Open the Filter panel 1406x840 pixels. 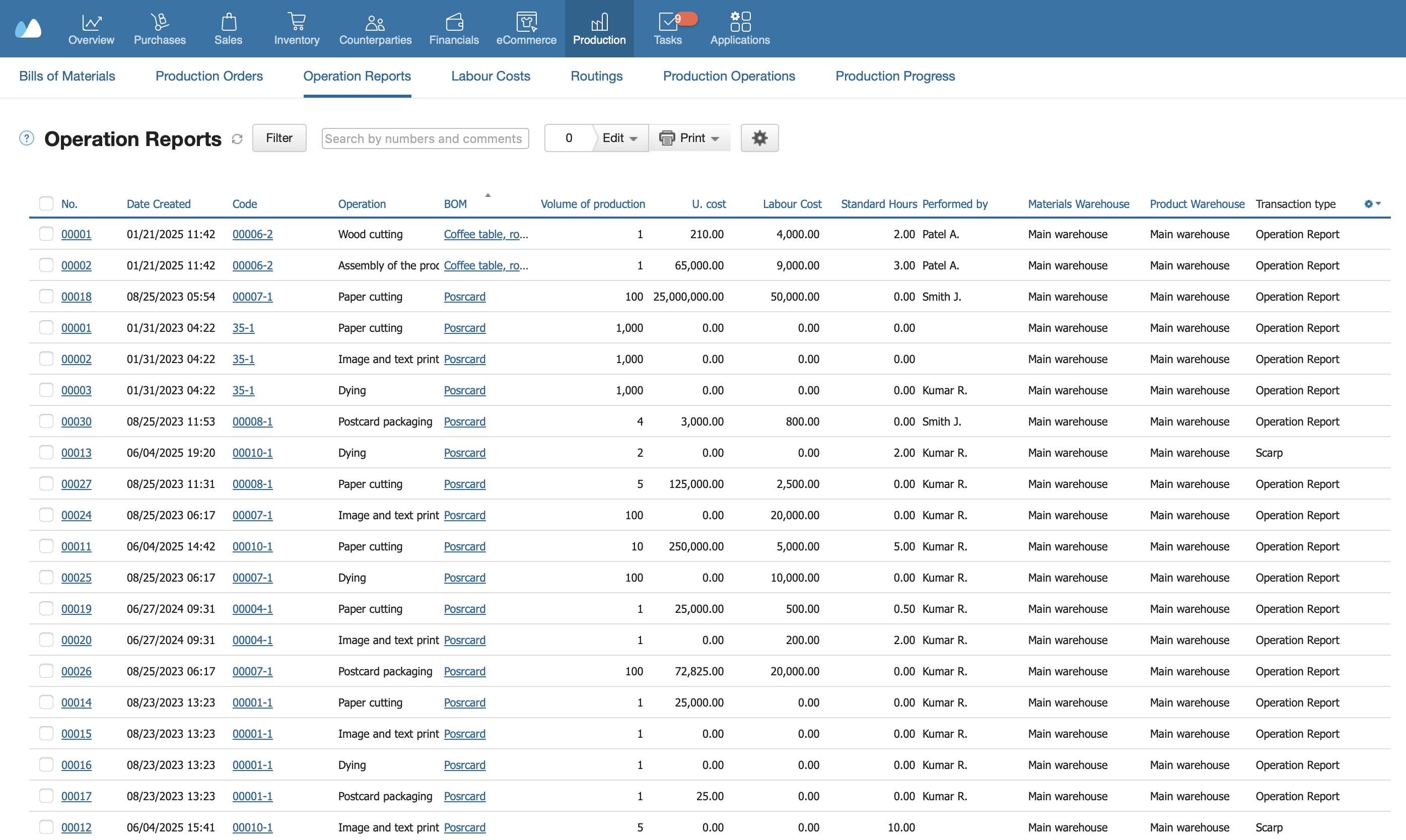[279, 138]
